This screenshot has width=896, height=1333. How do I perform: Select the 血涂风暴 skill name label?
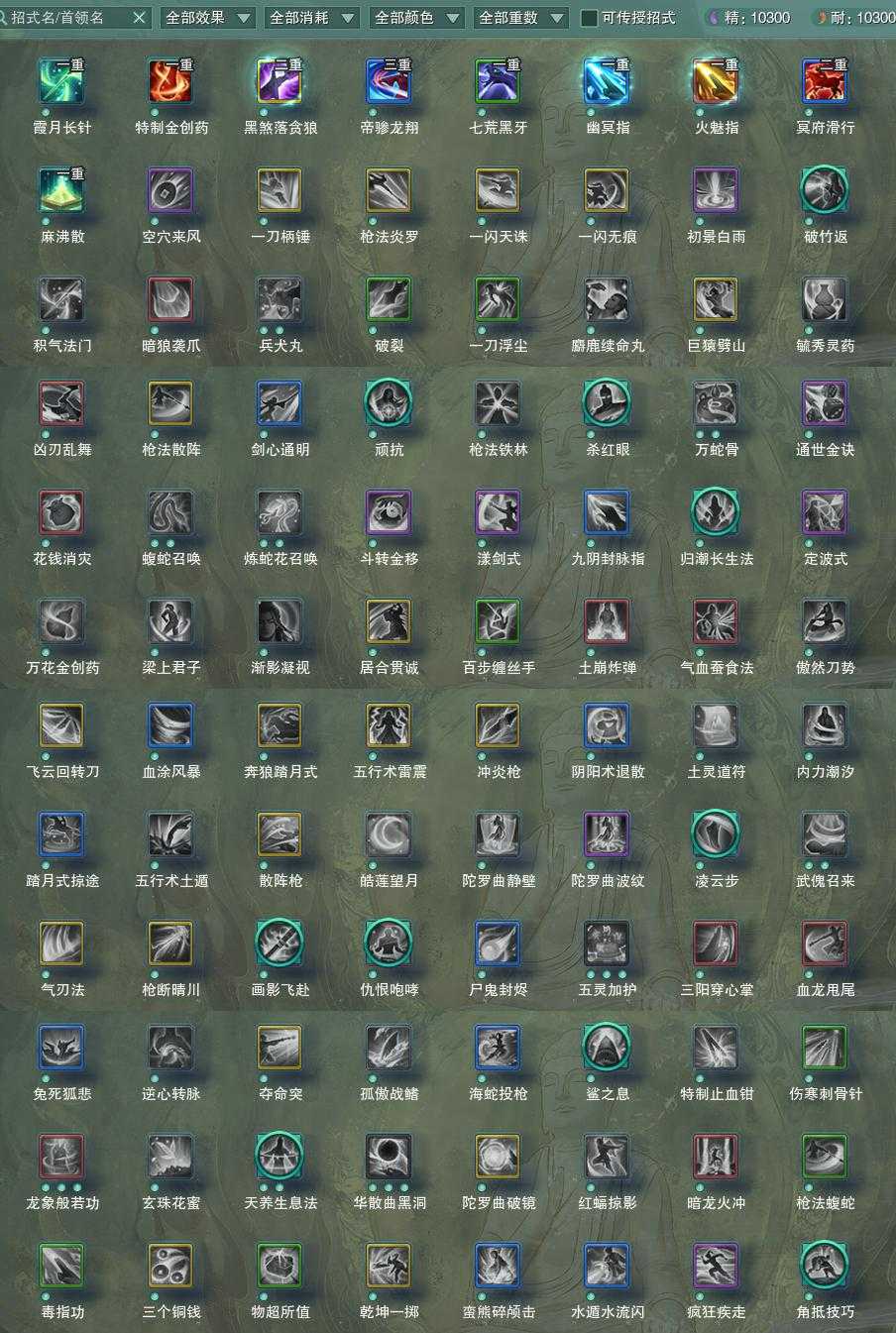[171, 771]
